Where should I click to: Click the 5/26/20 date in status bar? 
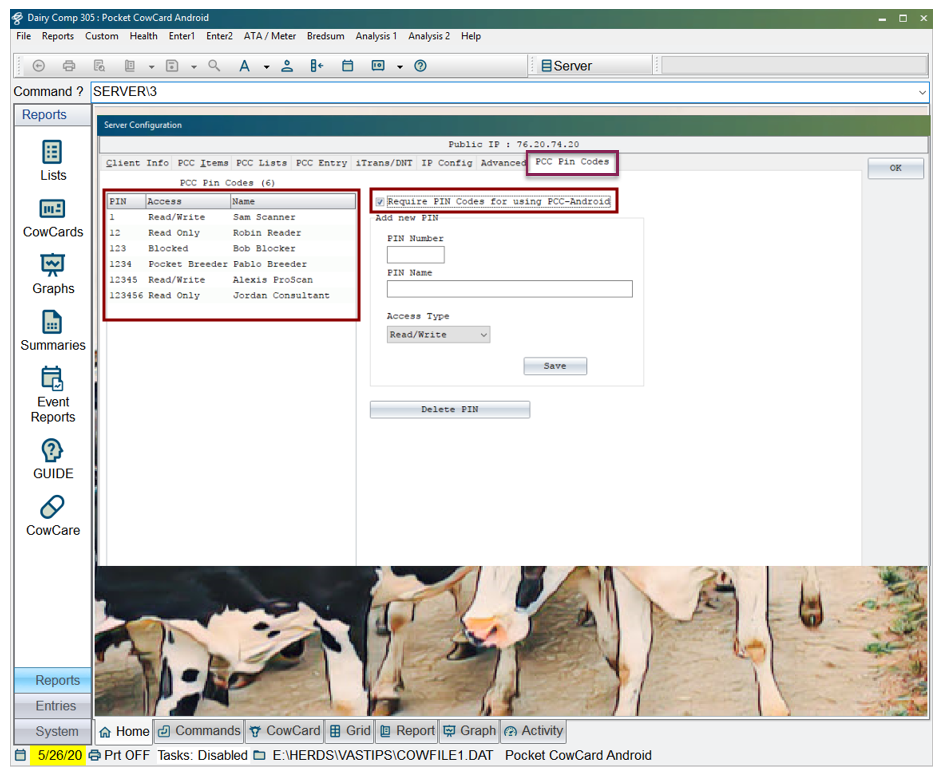(x=59, y=755)
